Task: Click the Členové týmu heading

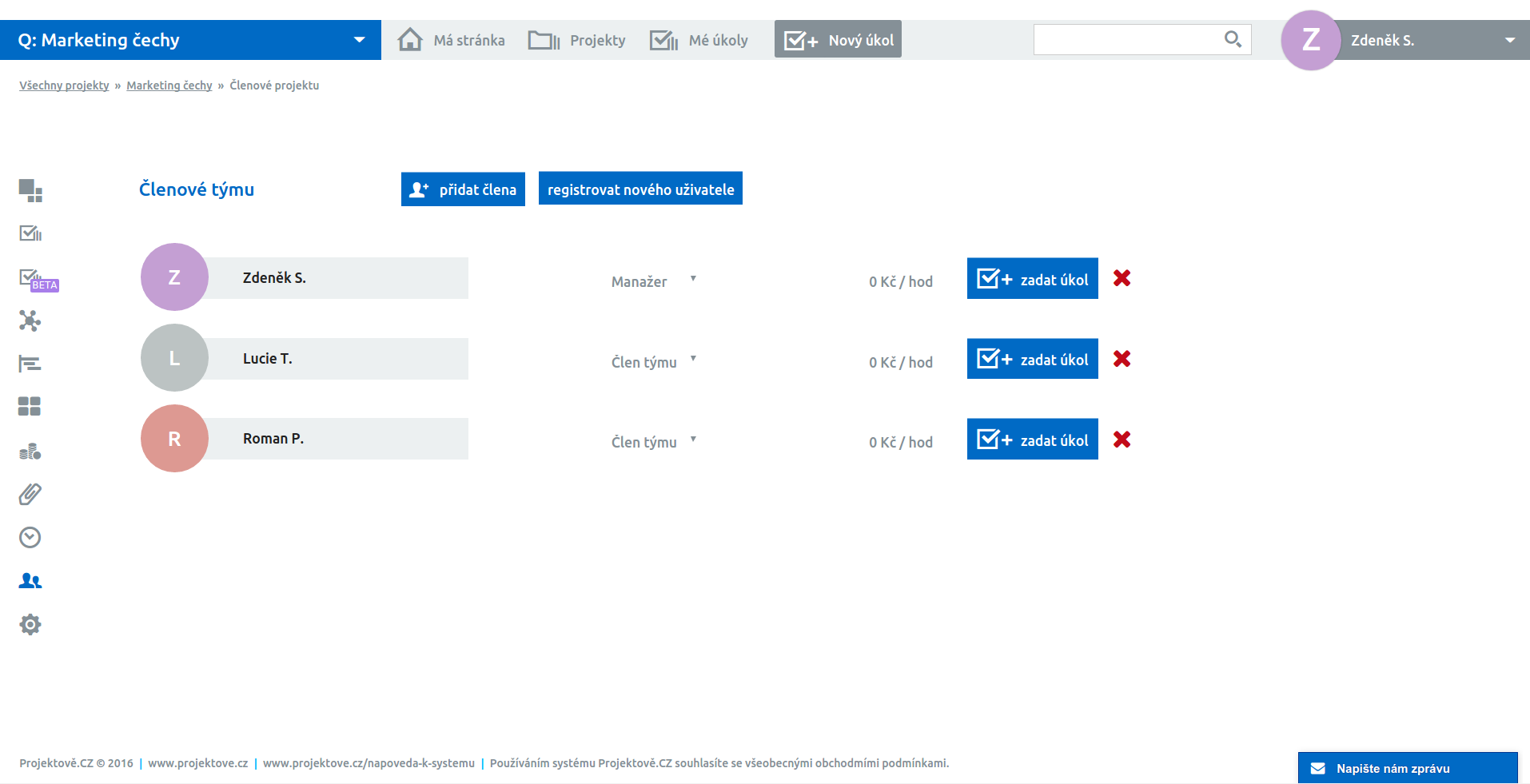Action: click(x=197, y=189)
